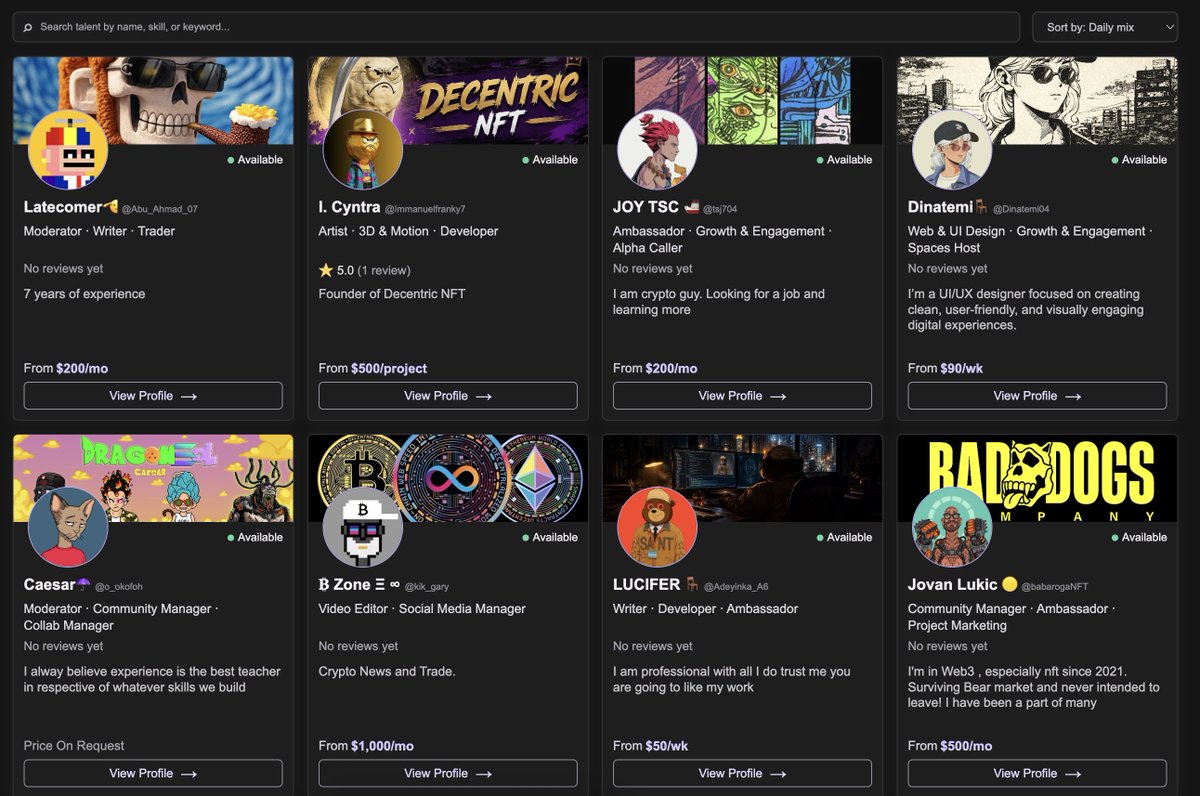Click the 'From $500/mo' price
This screenshot has height=796, width=1200.
tap(950, 746)
